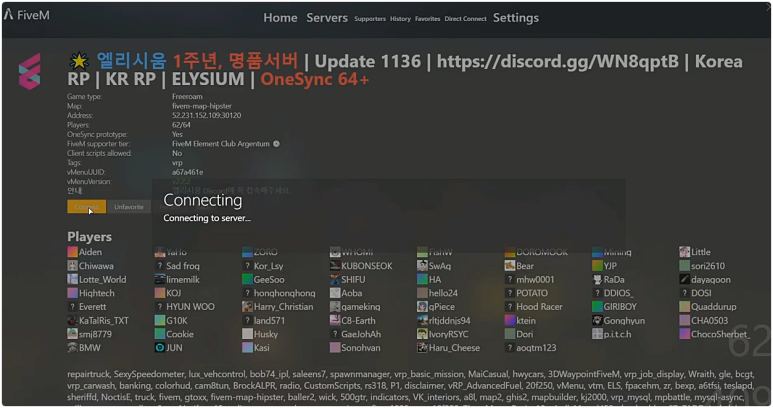This screenshot has width=773, height=408.
Task: Click p.i.t.c.h's player avatar
Action: [x=597, y=334]
